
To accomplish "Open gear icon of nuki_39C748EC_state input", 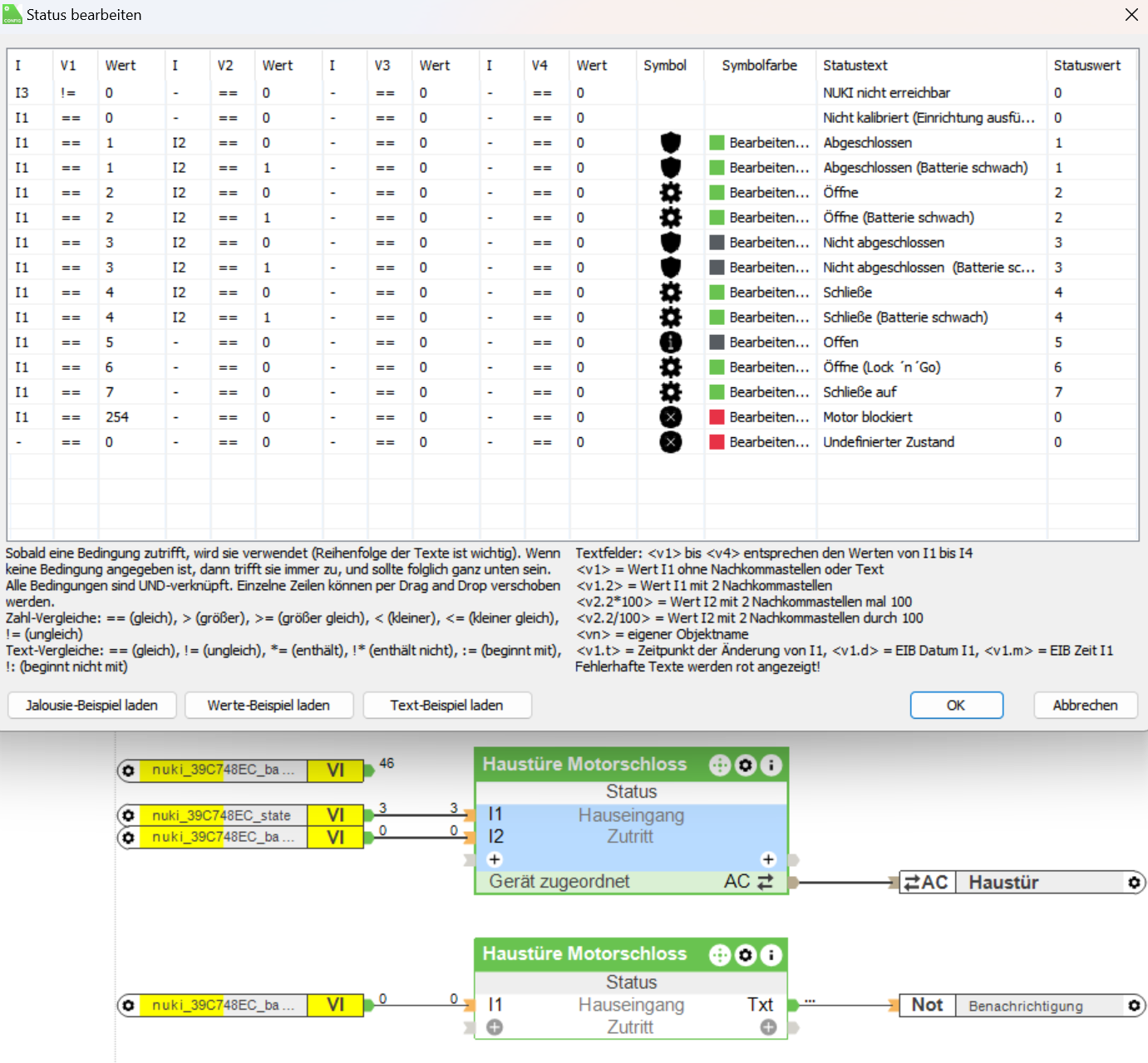I will point(128,815).
